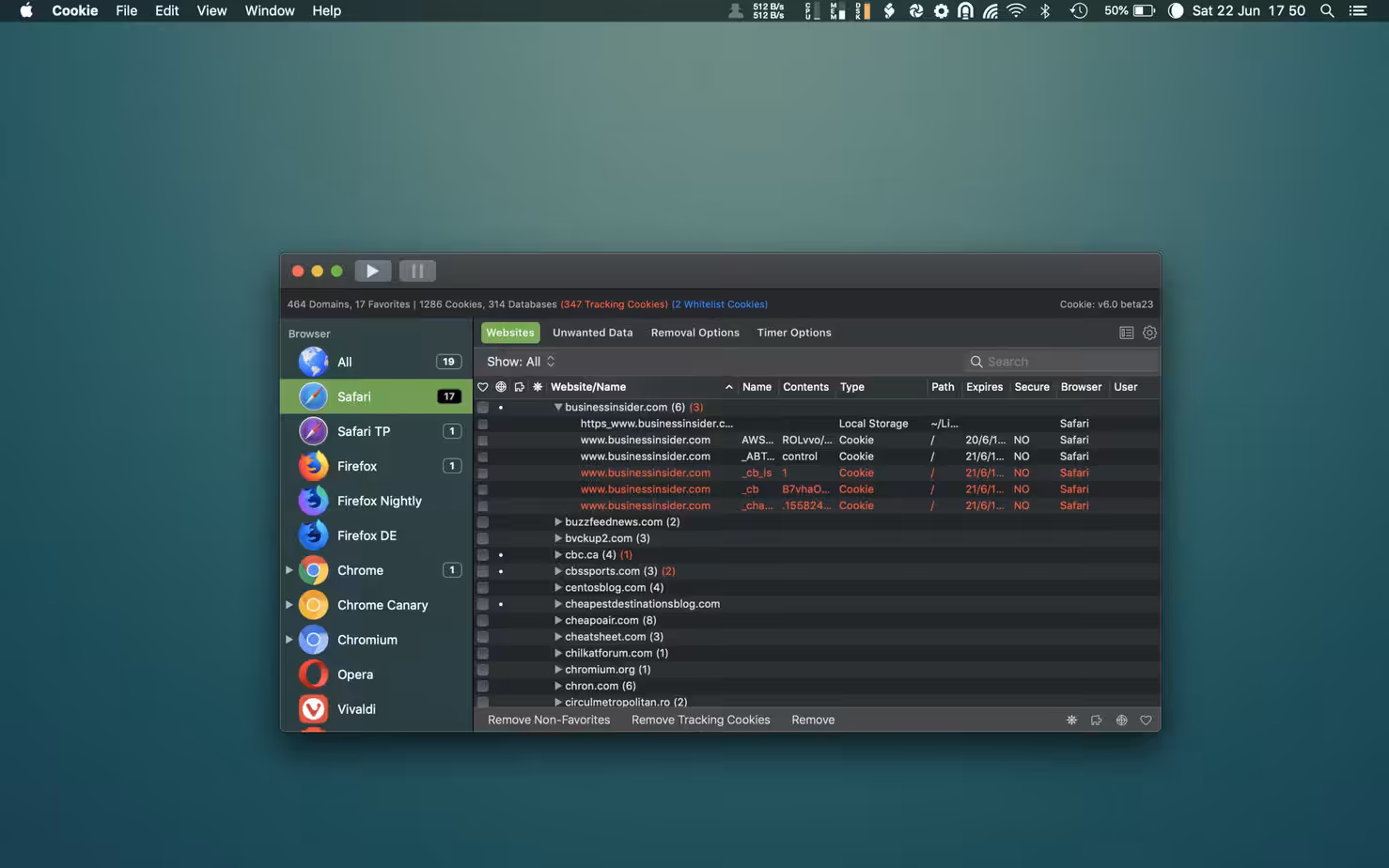Screen dimensions: 1389x868
Task: Select All browsers entry
Action: coord(376,362)
